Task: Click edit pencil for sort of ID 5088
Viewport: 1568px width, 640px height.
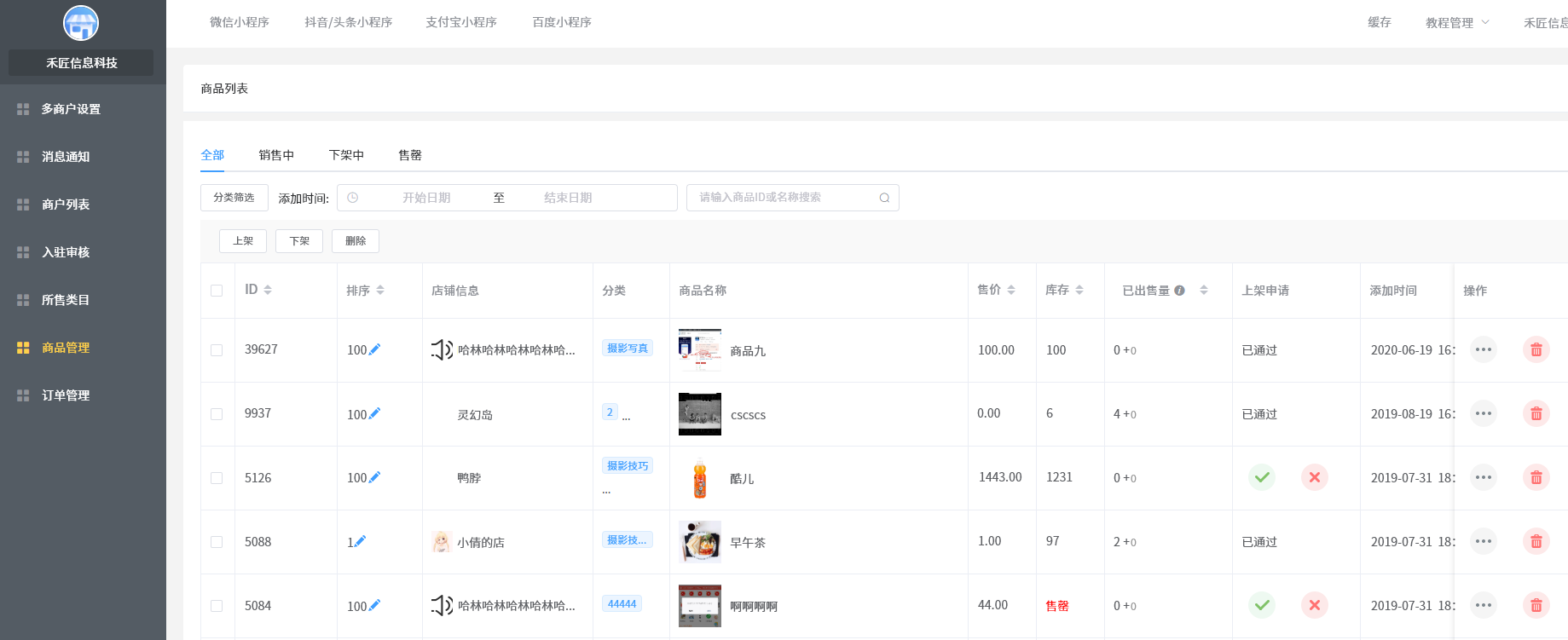Action: pos(360,541)
